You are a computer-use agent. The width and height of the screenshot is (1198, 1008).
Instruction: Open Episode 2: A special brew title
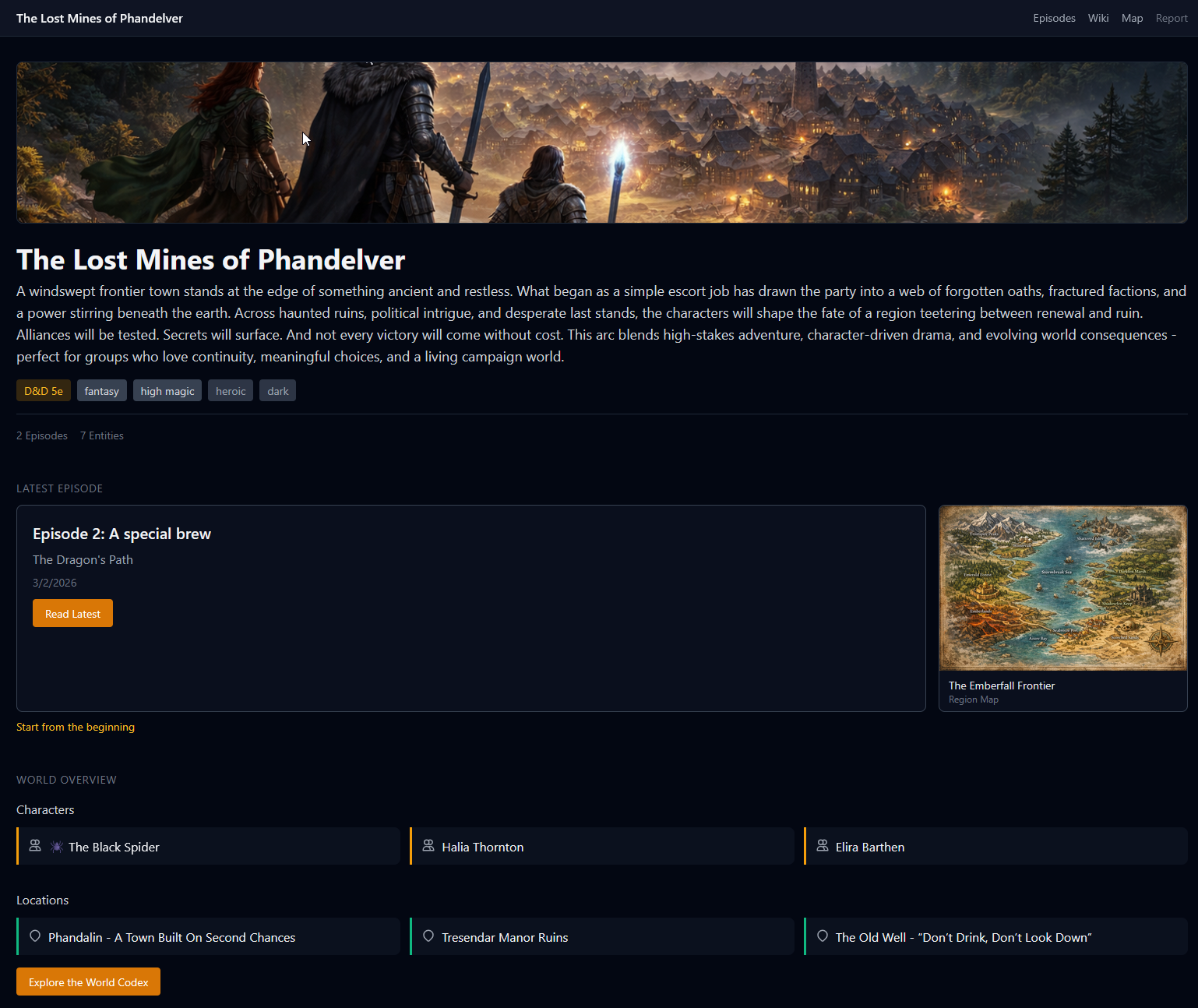(x=122, y=534)
